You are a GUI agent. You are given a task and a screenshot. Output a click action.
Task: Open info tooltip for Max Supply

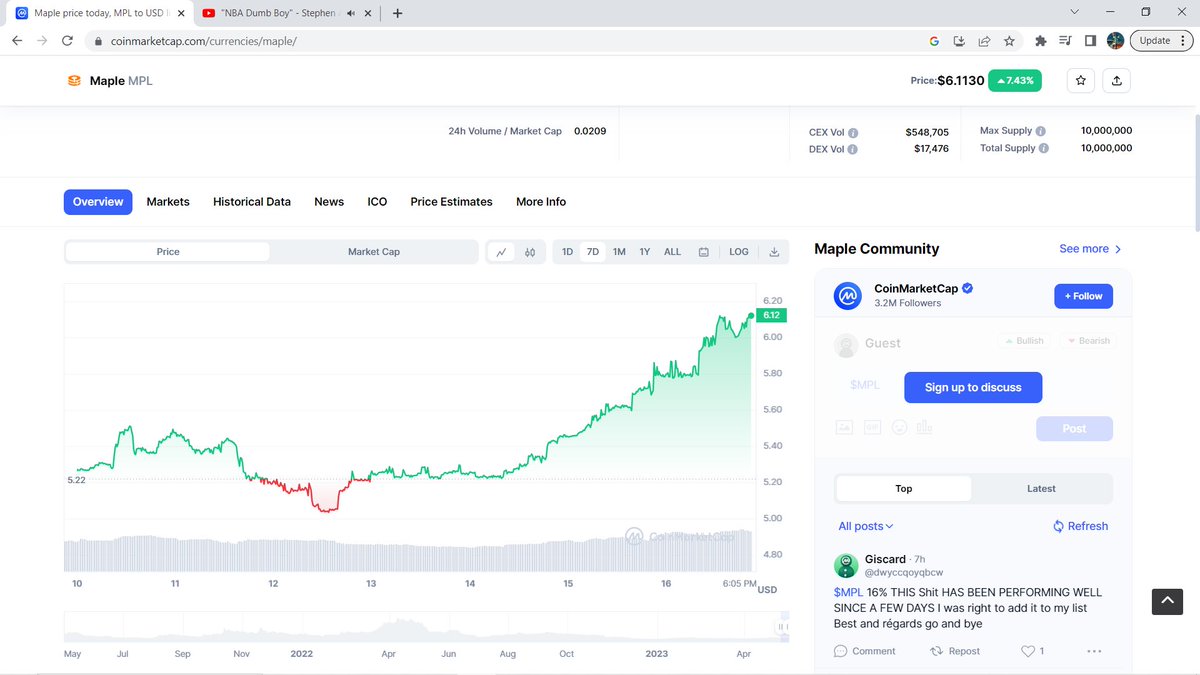(x=1041, y=131)
